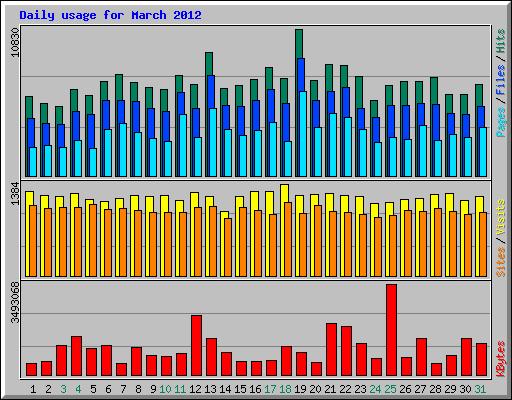Image resolution: width=512 pixels, height=400 pixels.
Task: Select day 2 on the x-axis
Action: click(48, 389)
